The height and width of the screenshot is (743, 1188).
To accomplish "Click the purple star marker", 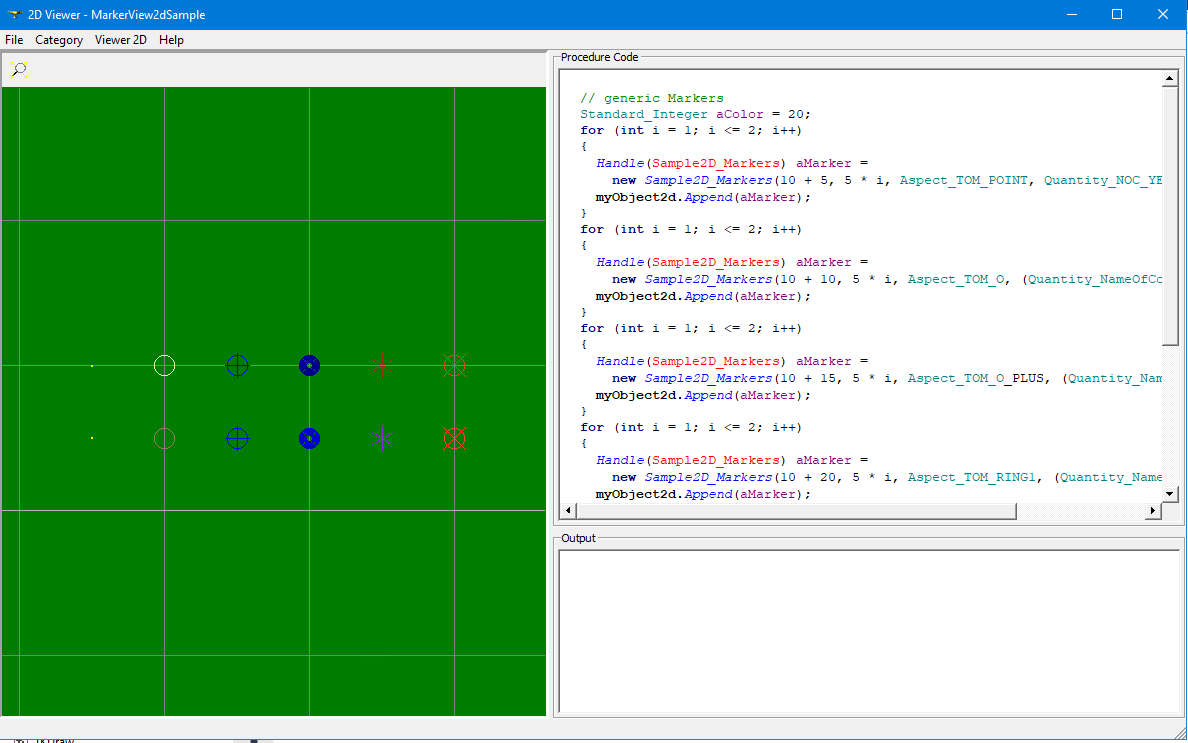I will pos(382,438).
